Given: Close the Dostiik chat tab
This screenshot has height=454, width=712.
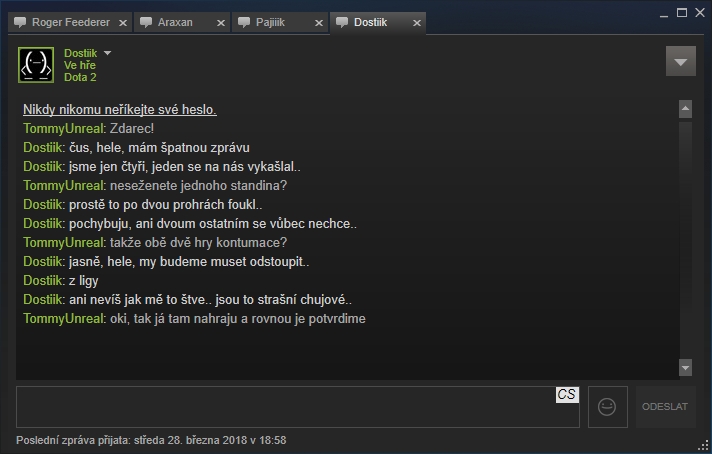Looking at the screenshot, I should pos(417,23).
